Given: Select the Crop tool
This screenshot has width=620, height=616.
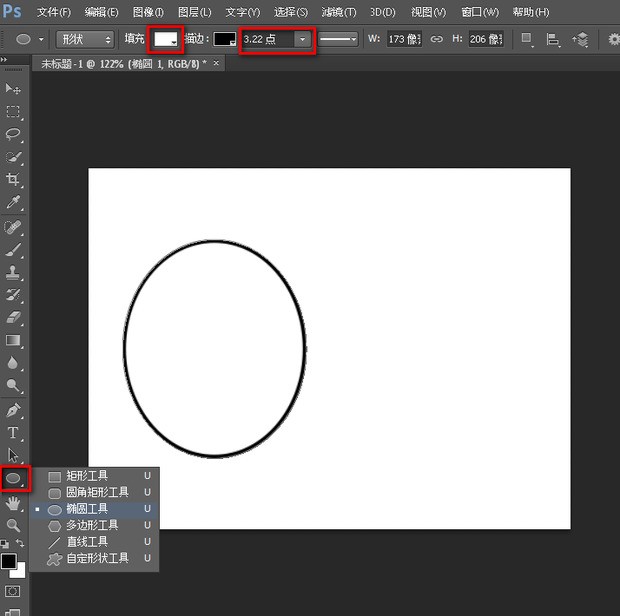Looking at the screenshot, I should coord(14,180).
